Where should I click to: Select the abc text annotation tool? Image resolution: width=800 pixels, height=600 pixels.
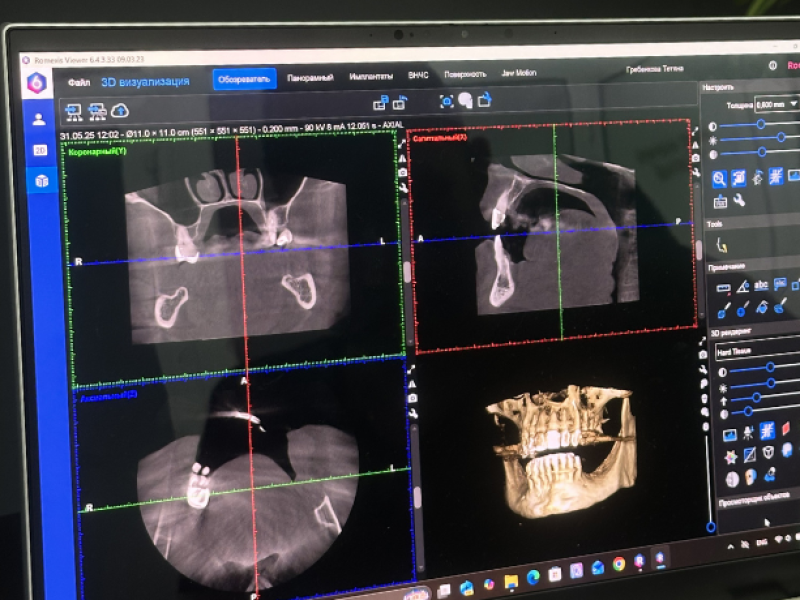pos(761,285)
